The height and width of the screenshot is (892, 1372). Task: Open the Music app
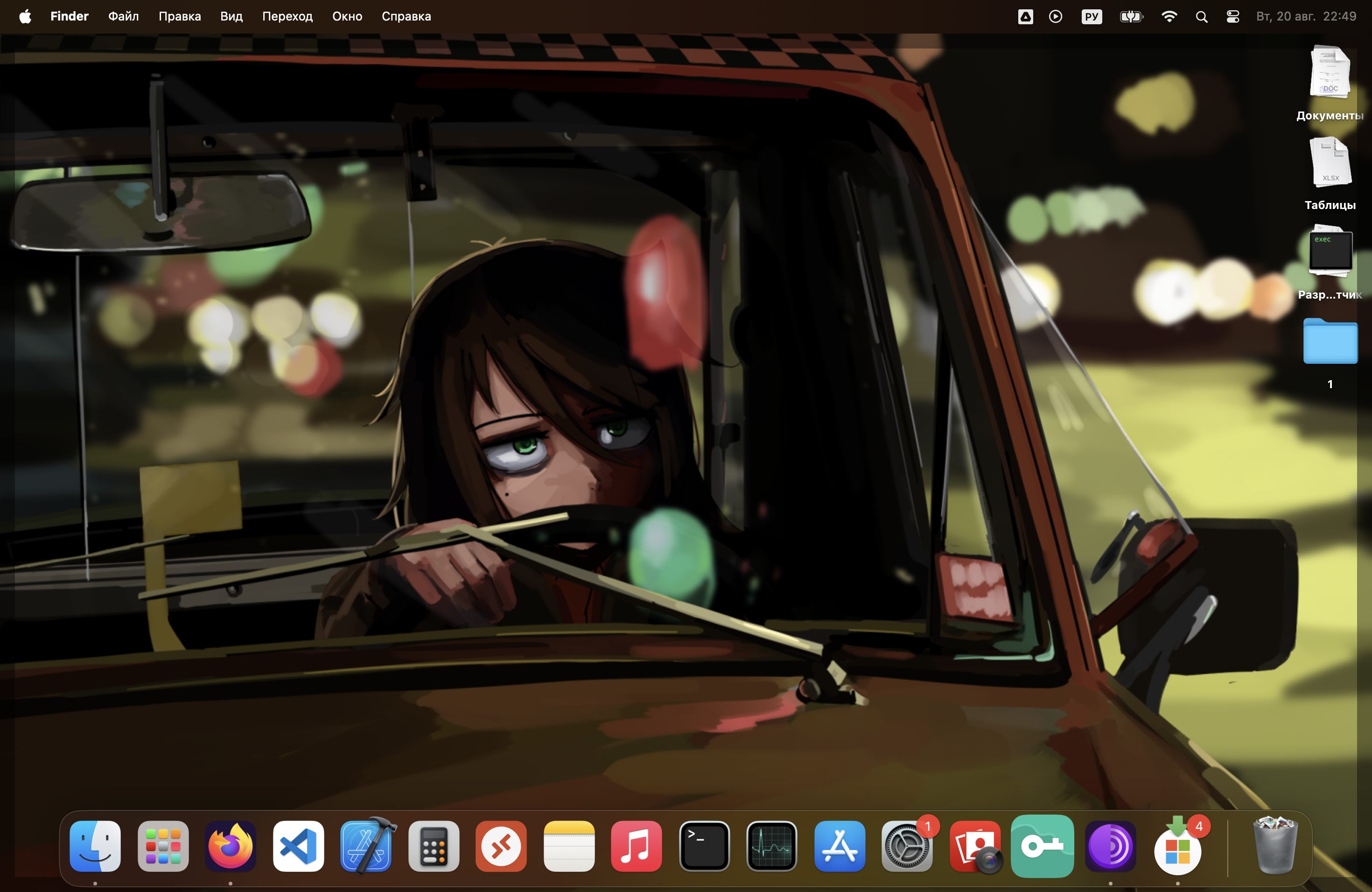coord(636,845)
